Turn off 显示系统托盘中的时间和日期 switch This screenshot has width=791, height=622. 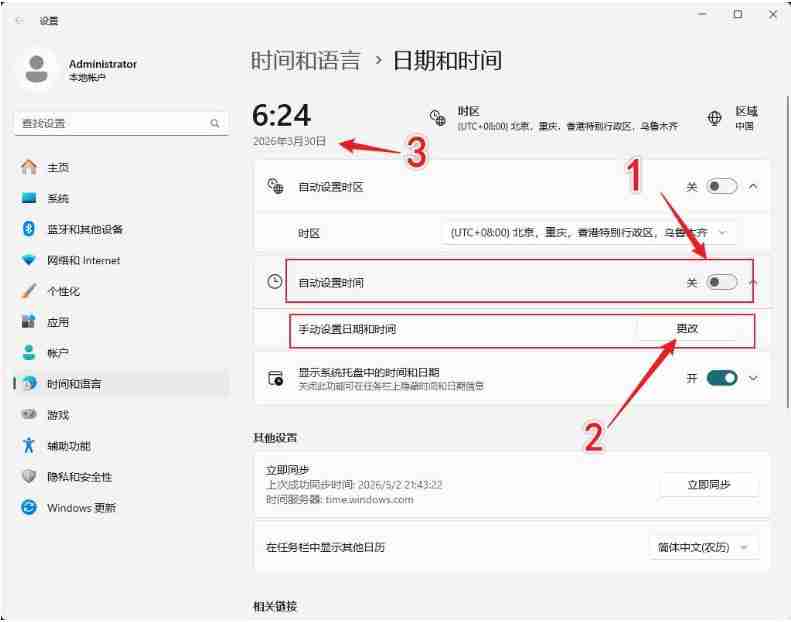coord(721,378)
